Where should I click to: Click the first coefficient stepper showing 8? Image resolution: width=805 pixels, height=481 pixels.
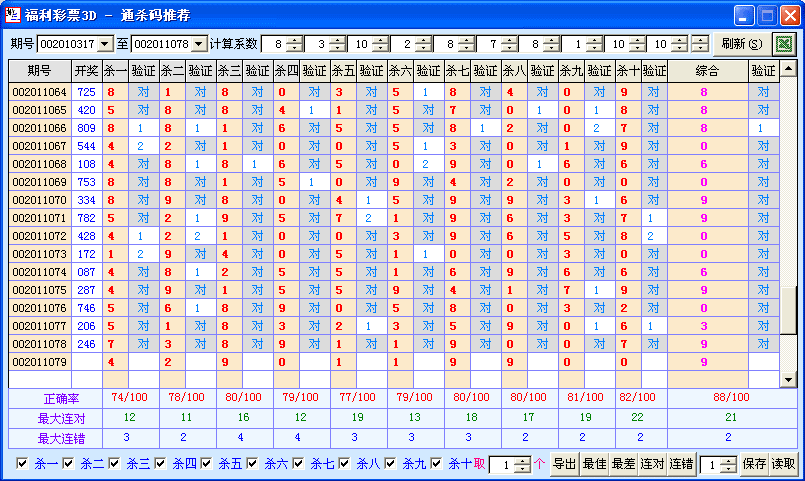tap(294, 44)
